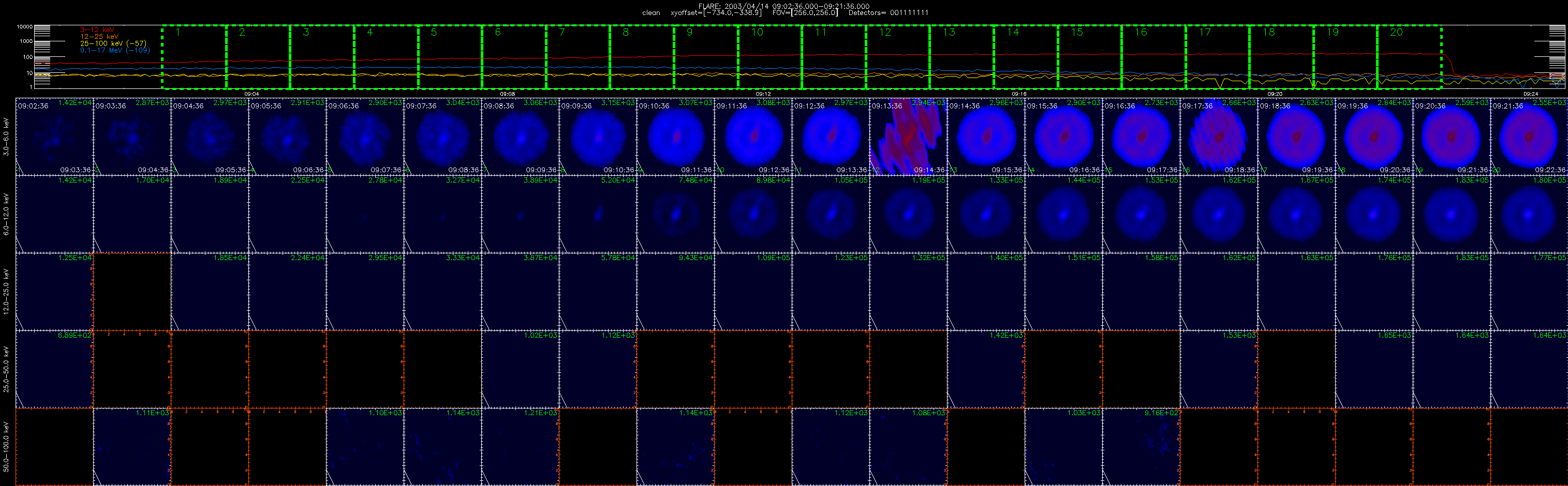Choose interval 10 in the green dashed grid

pos(770,56)
